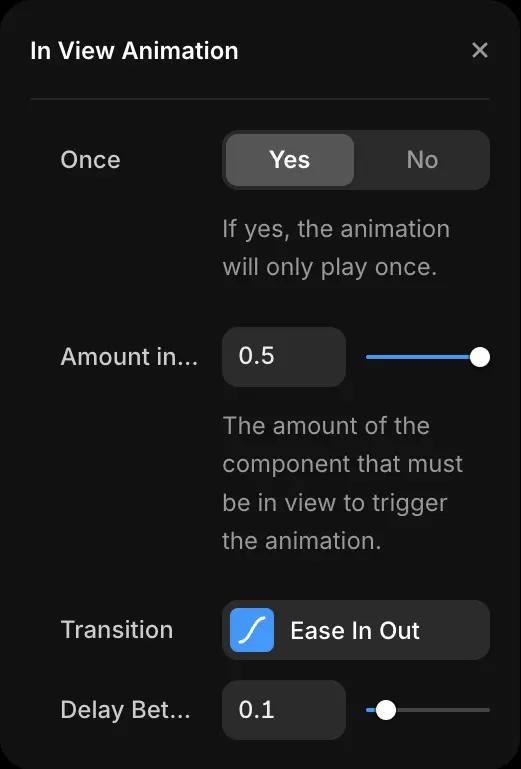Viewport: 521px width, 769px height.
Task: Click the 'must be in view to trigger' description
Action: (342, 483)
